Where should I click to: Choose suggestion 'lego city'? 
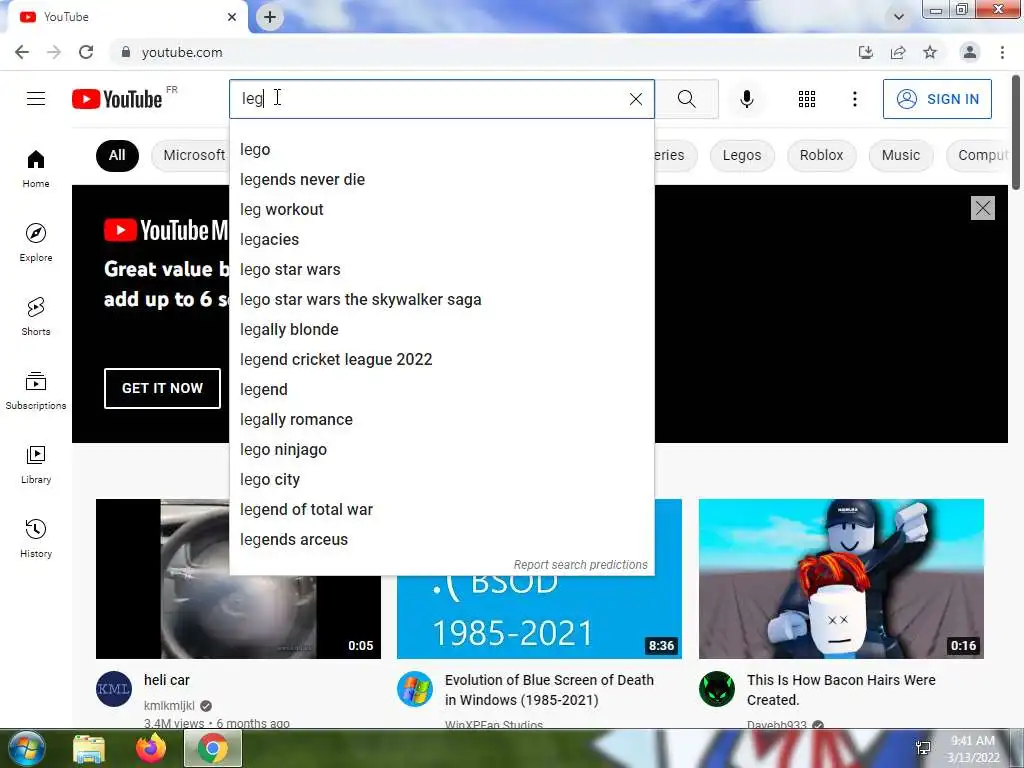pyautogui.click(x=441, y=480)
